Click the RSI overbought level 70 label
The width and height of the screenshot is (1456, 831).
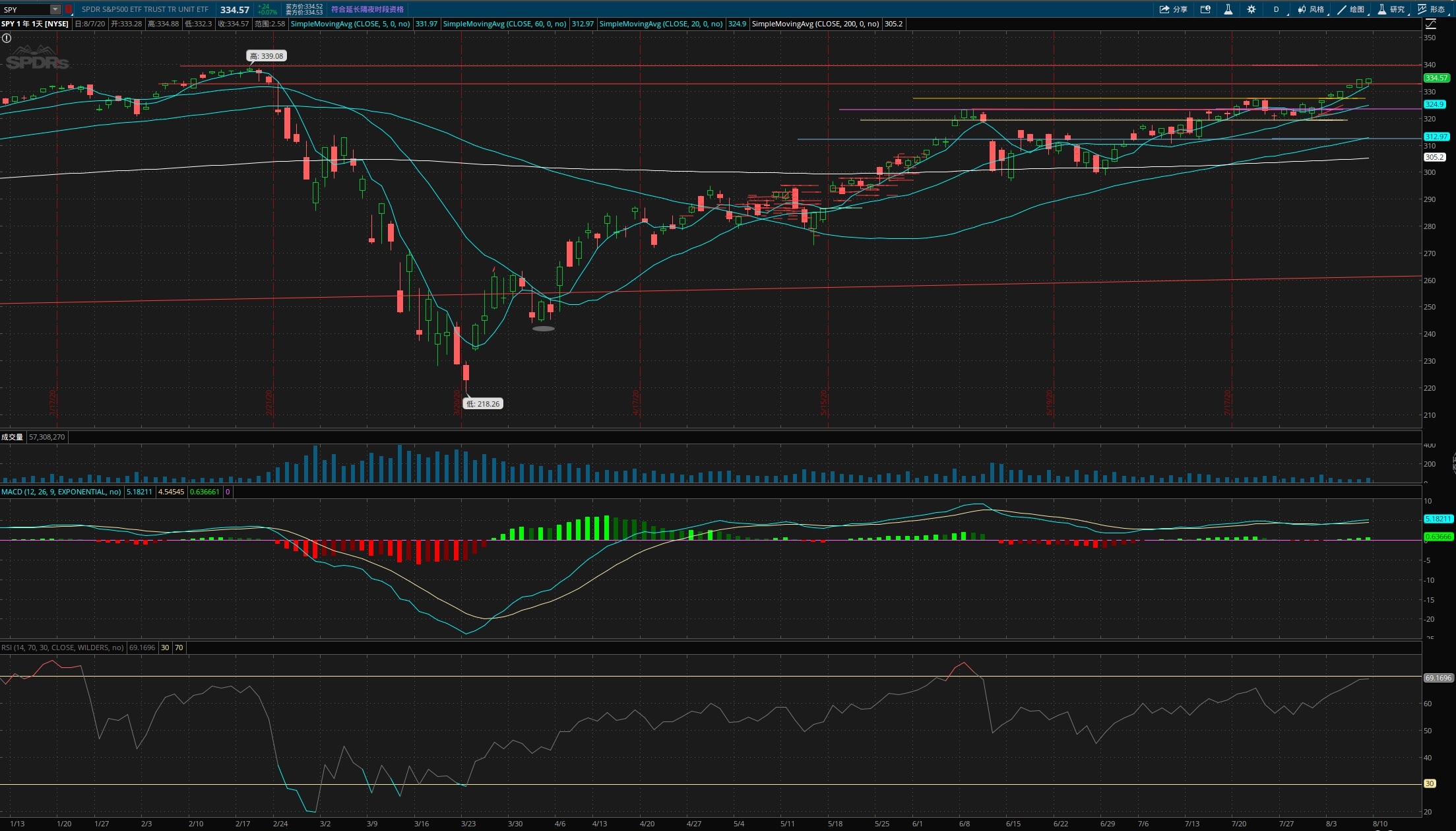[x=179, y=648]
